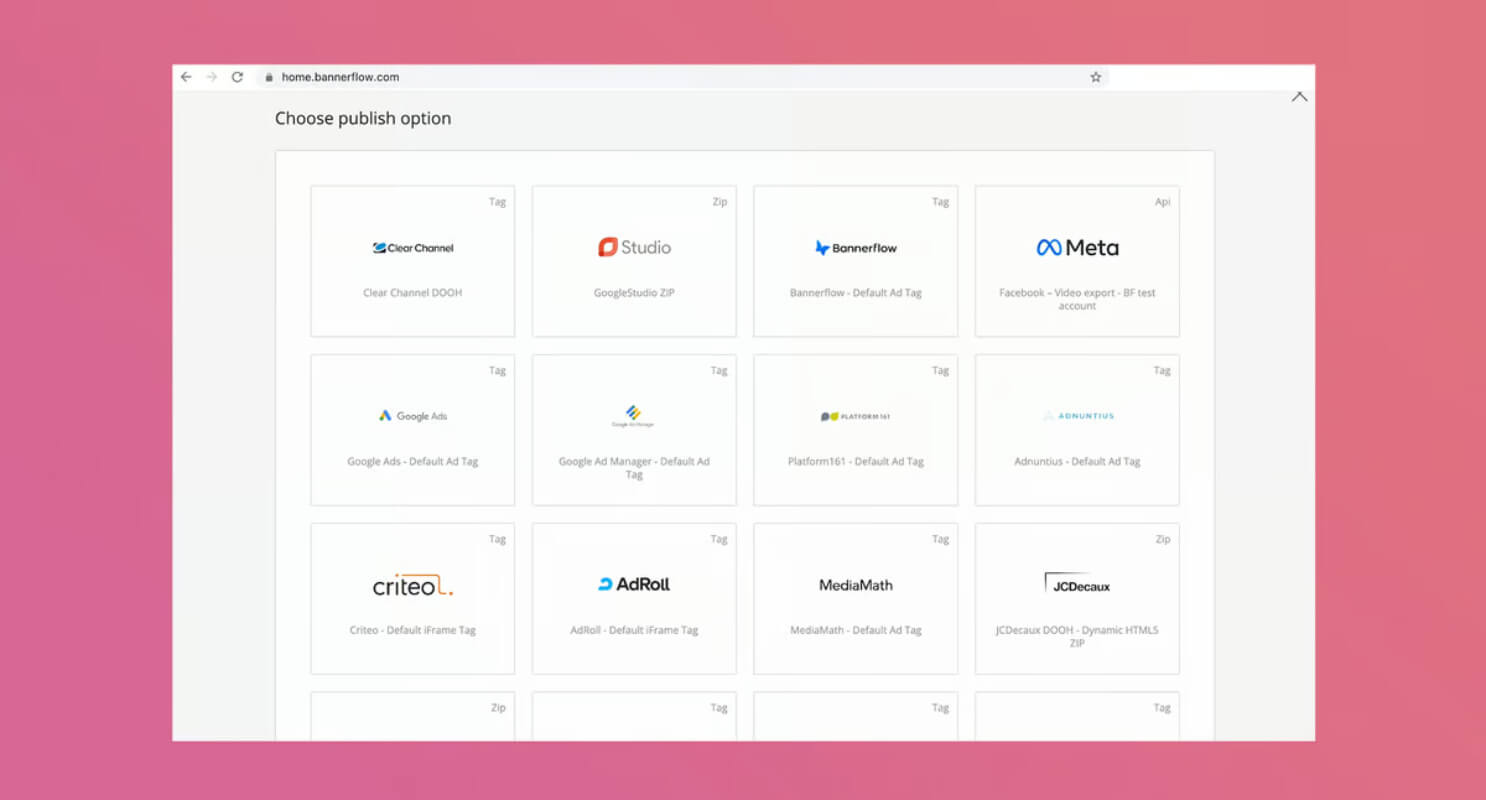The height and width of the screenshot is (800, 1486).
Task: Click the Tag badge on the AdRoll card
Action: [x=719, y=539]
